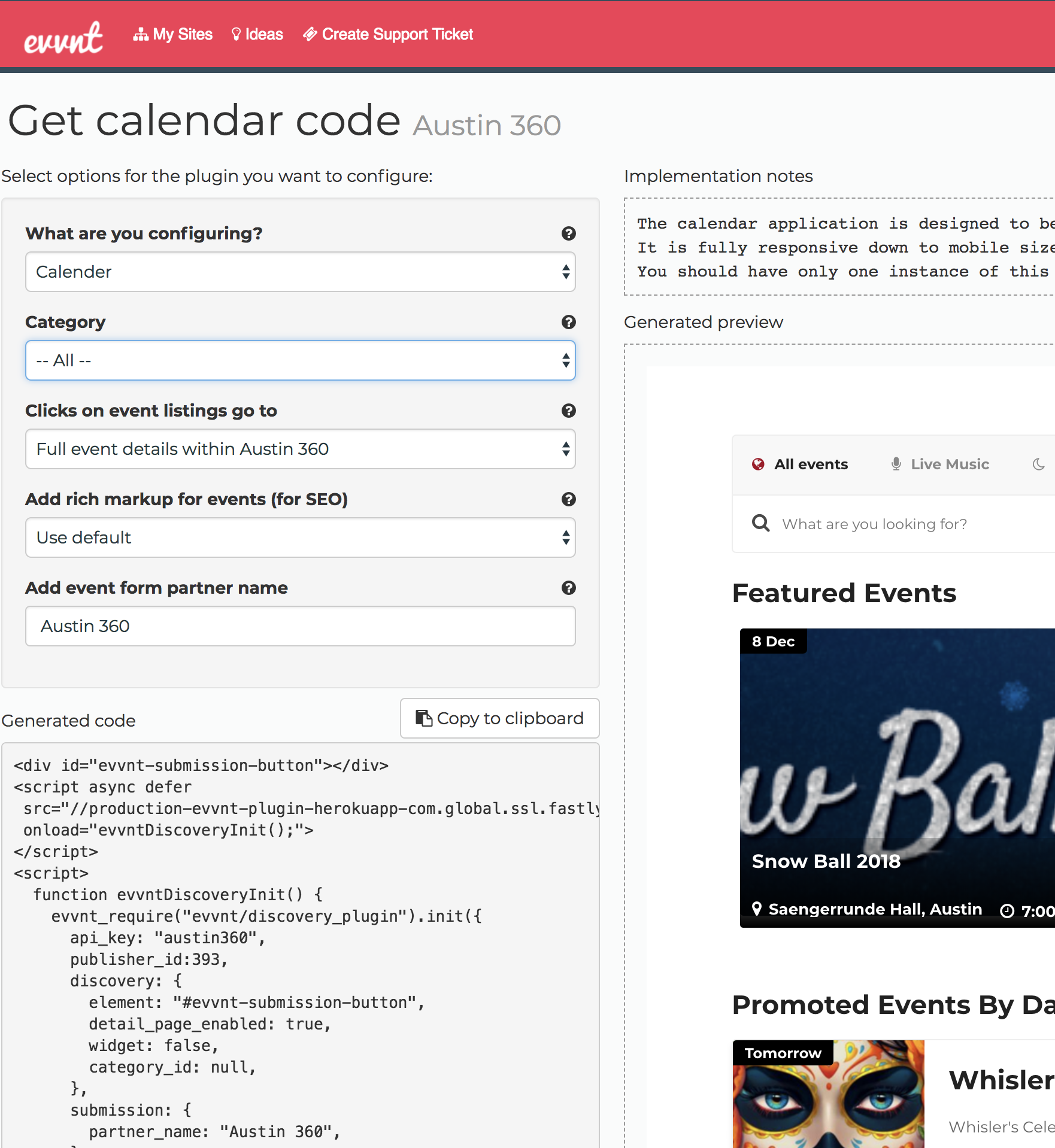
Task: Click ticket icon beside Create Support Ticket
Action: (310, 34)
